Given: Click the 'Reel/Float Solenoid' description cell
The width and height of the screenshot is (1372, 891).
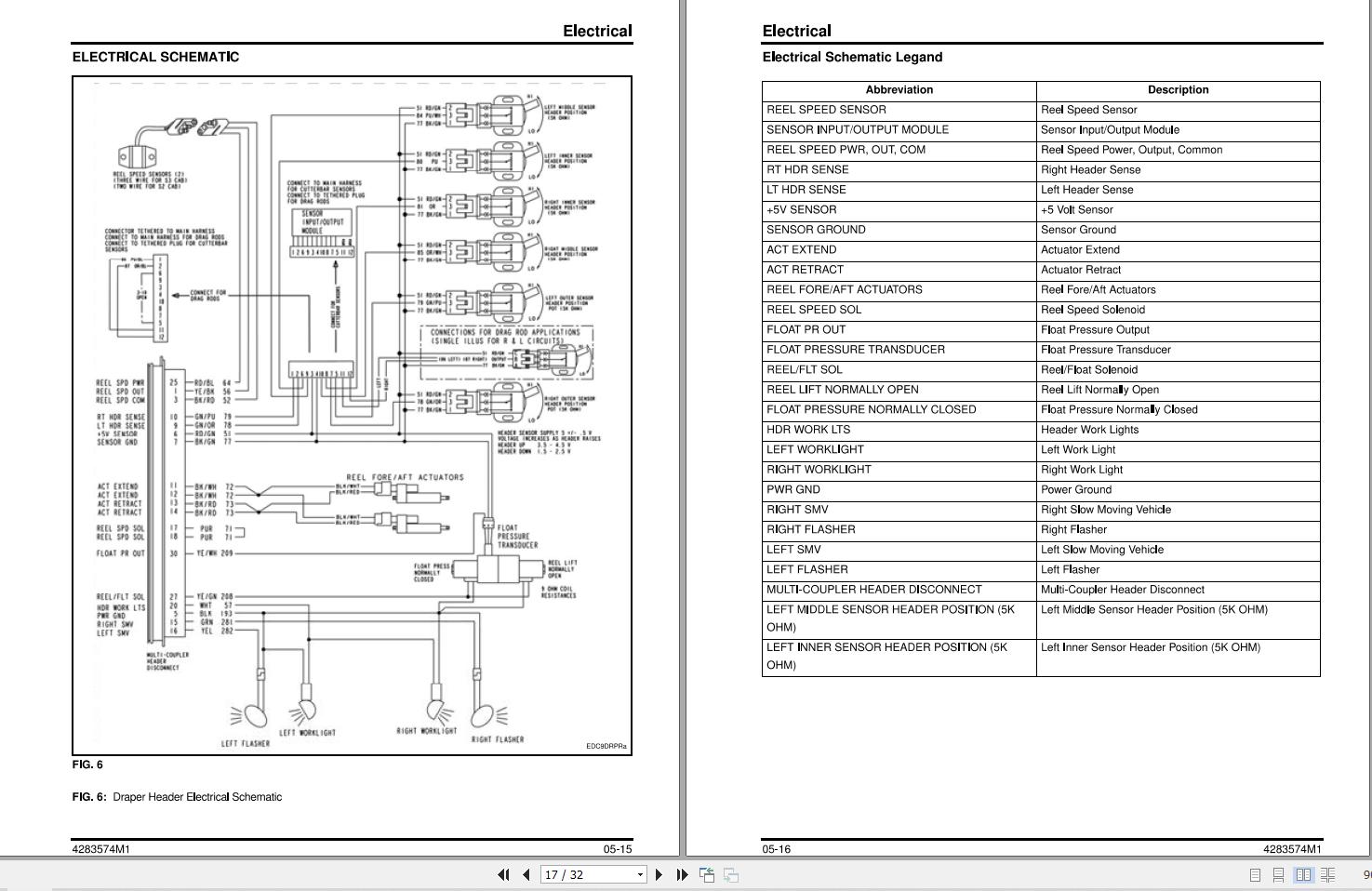Looking at the screenshot, I should [x=1179, y=370].
